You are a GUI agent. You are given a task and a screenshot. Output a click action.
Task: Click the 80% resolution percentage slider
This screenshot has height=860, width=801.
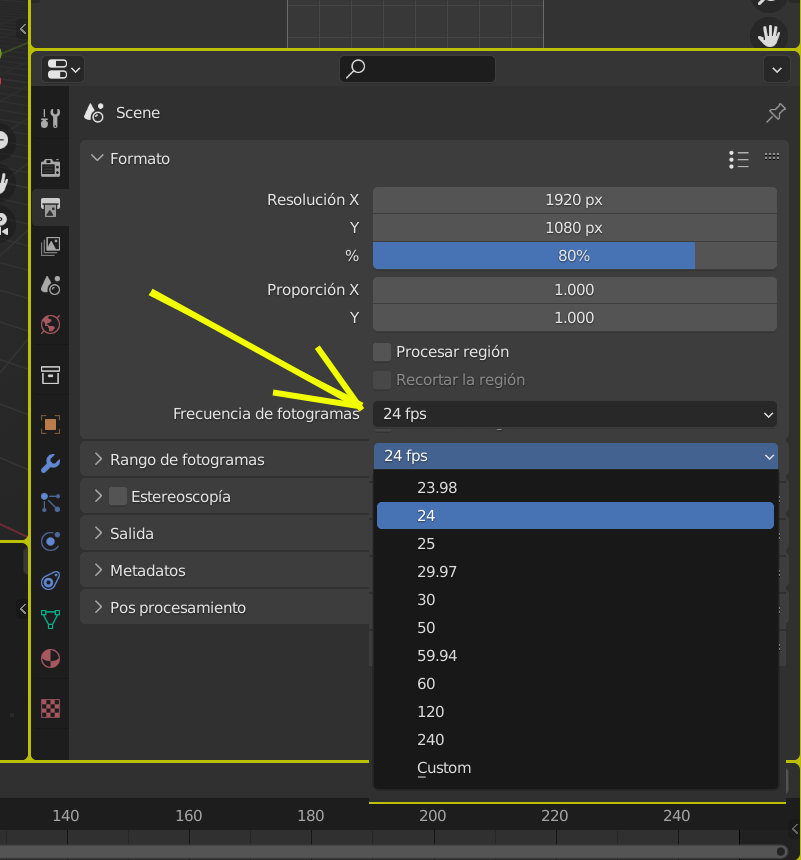click(x=574, y=256)
